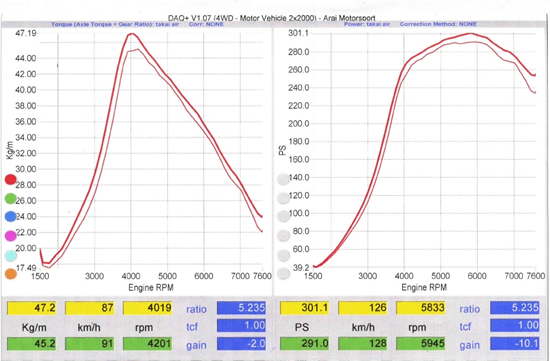550x361 pixels.
Task: Click the 'ratio' label in torque panel
Action: (x=196, y=309)
